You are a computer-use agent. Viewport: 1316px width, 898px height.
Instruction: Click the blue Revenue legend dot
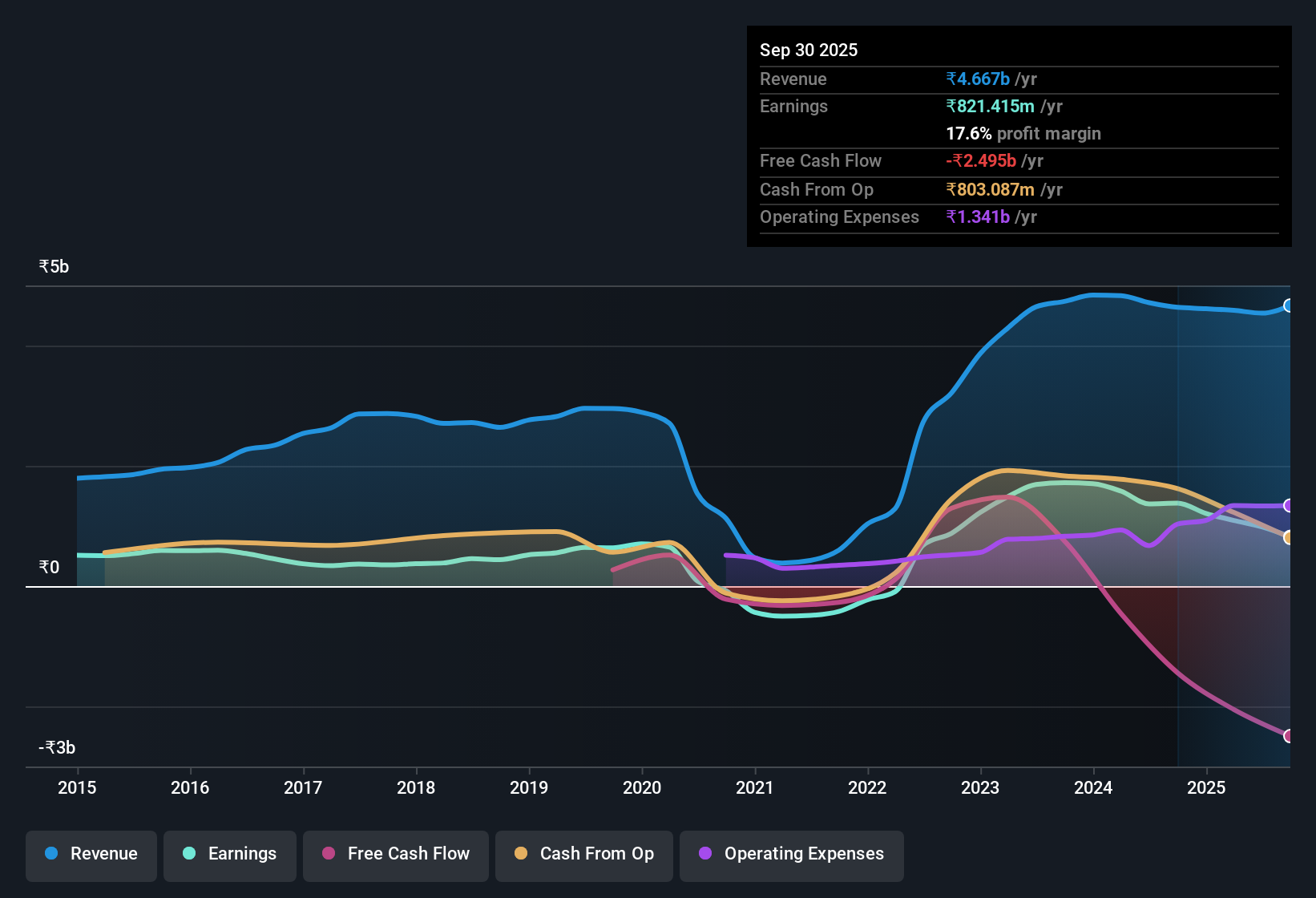click(x=50, y=854)
